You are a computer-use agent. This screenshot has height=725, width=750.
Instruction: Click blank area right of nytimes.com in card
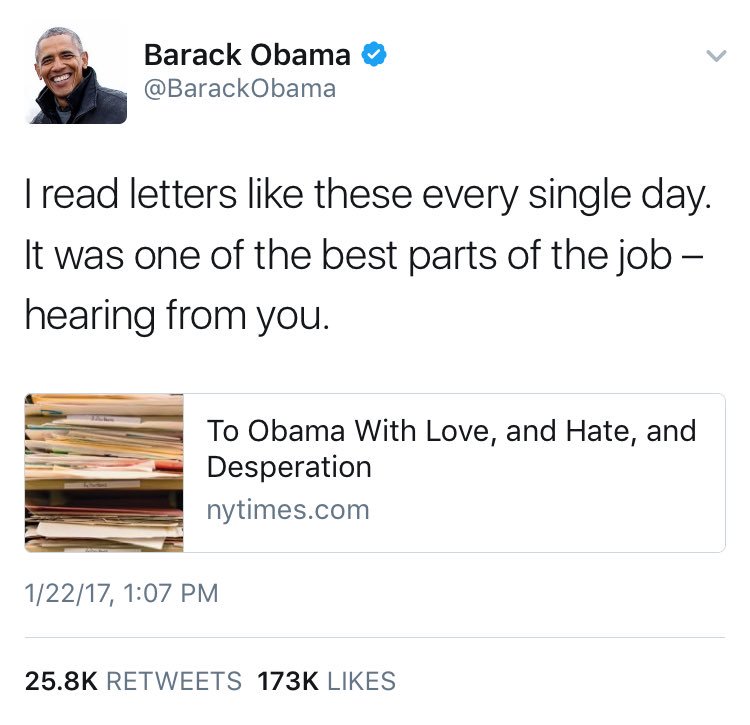[x=545, y=510]
